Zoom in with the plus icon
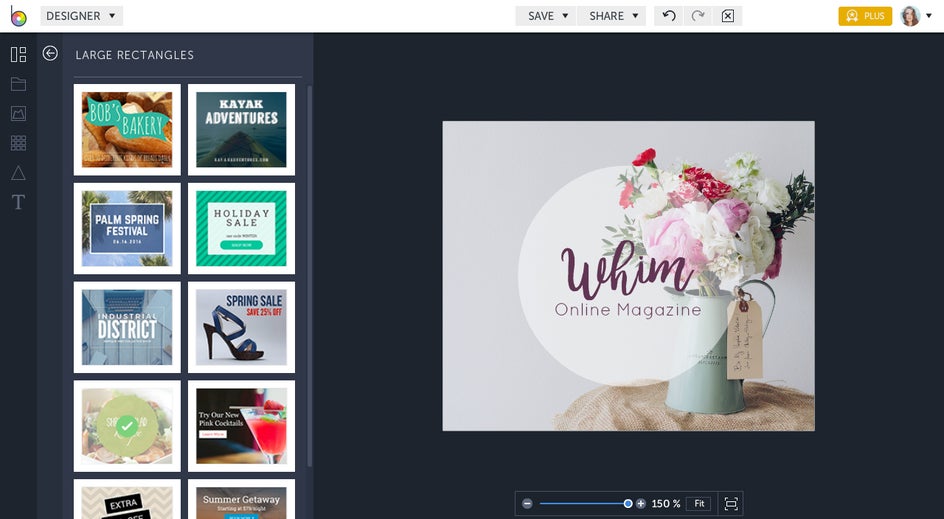 [641, 503]
